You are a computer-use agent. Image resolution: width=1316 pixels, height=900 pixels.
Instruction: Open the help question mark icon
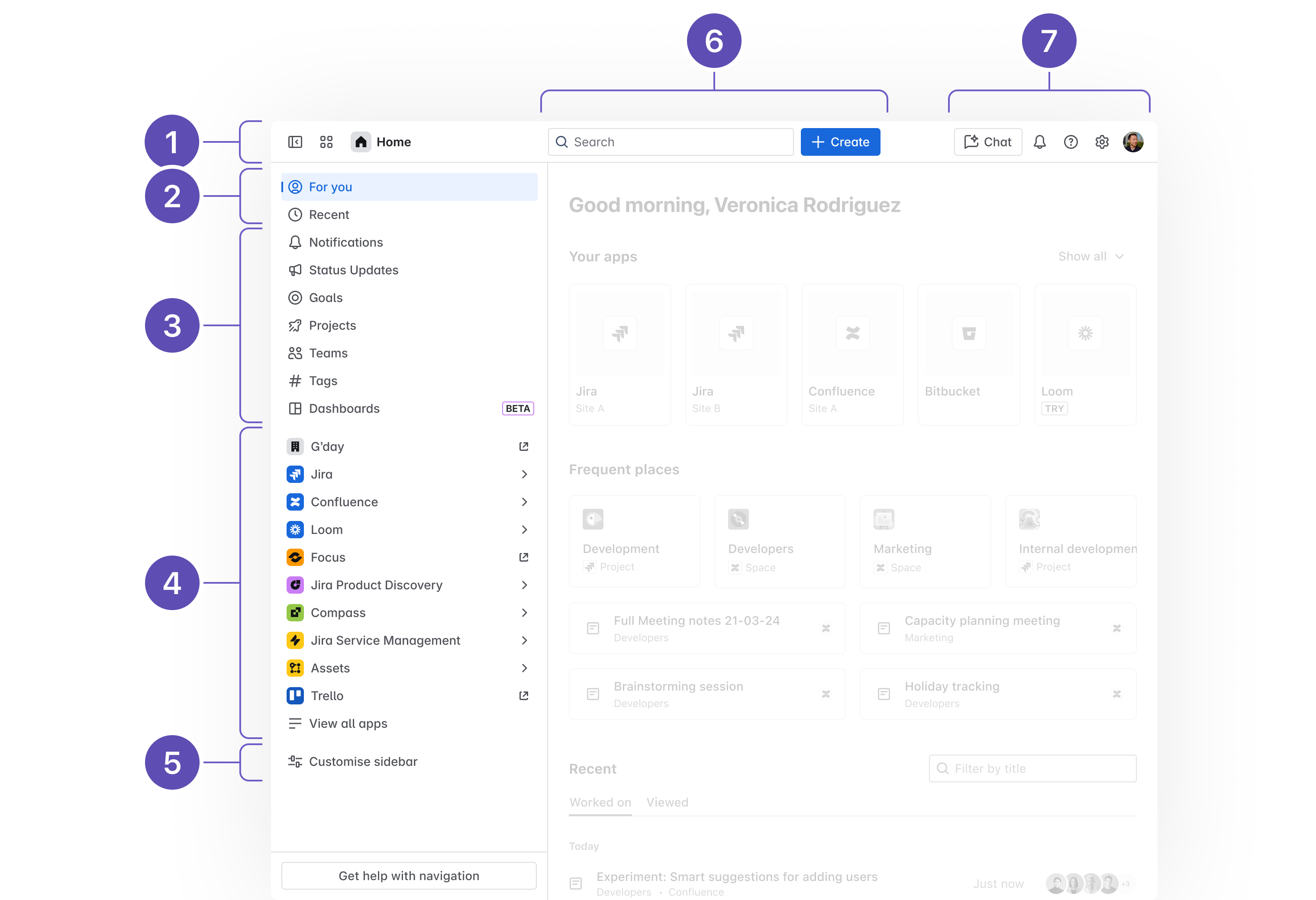[1071, 142]
